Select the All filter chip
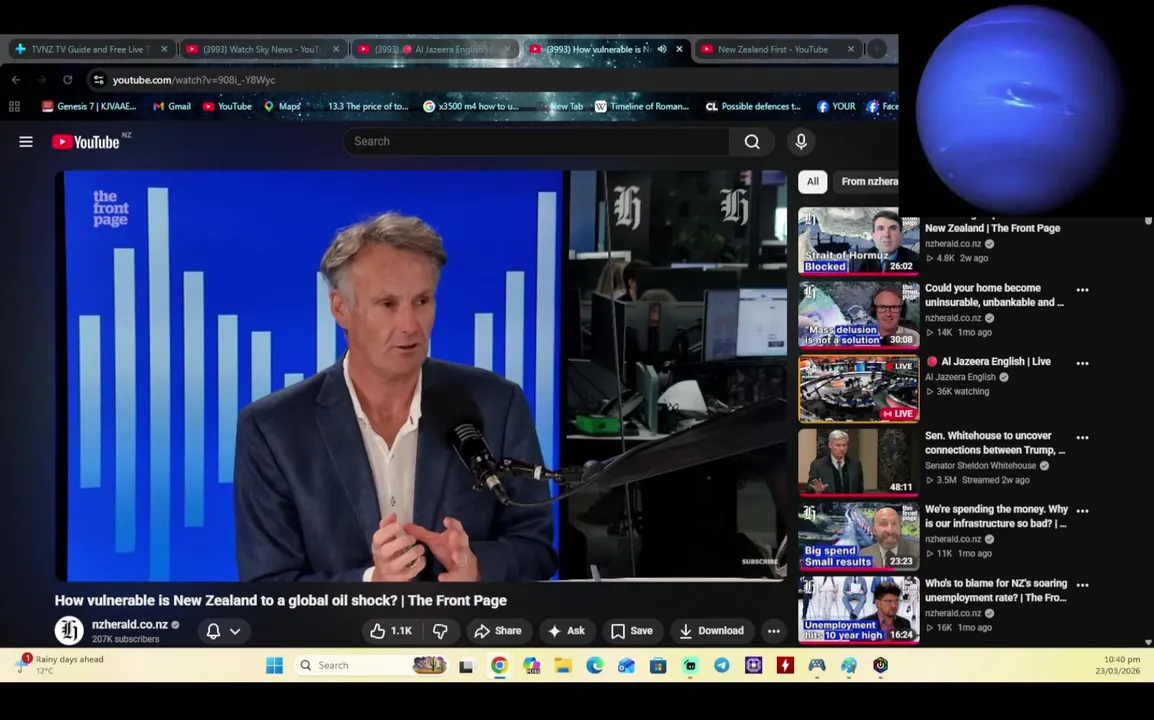 click(813, 181)
